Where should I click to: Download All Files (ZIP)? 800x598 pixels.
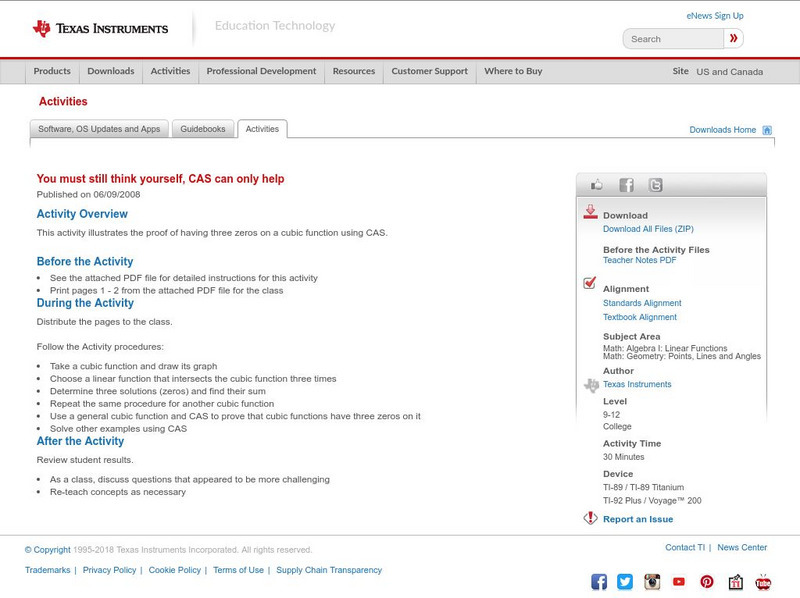pos(648,229)
